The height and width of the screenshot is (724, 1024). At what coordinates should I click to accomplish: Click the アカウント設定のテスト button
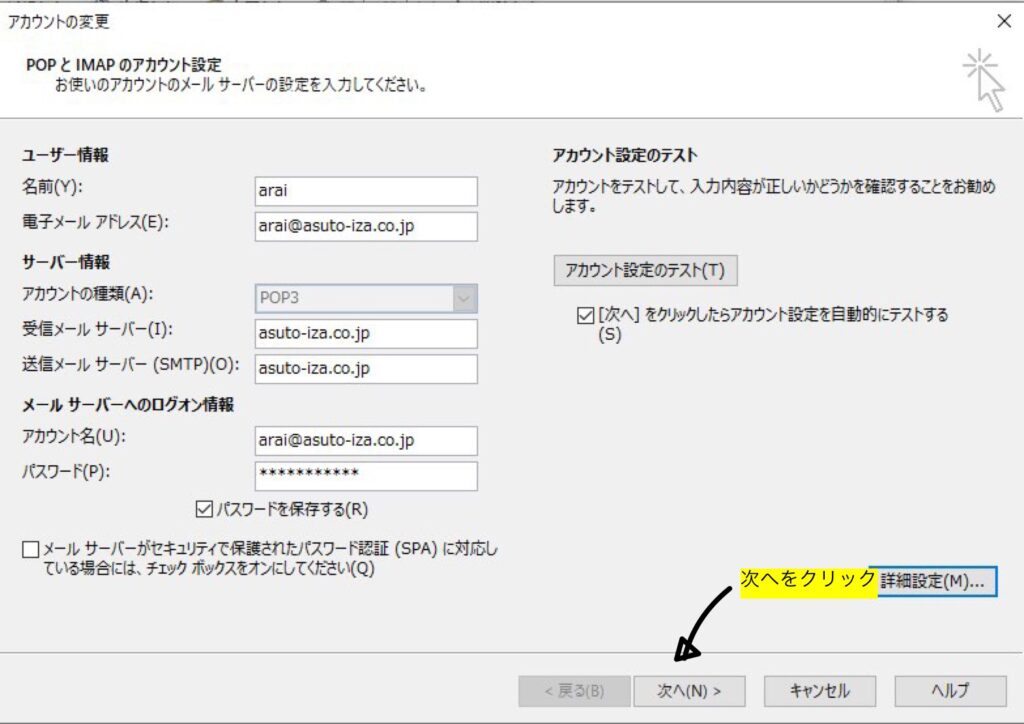click(645, 270)
